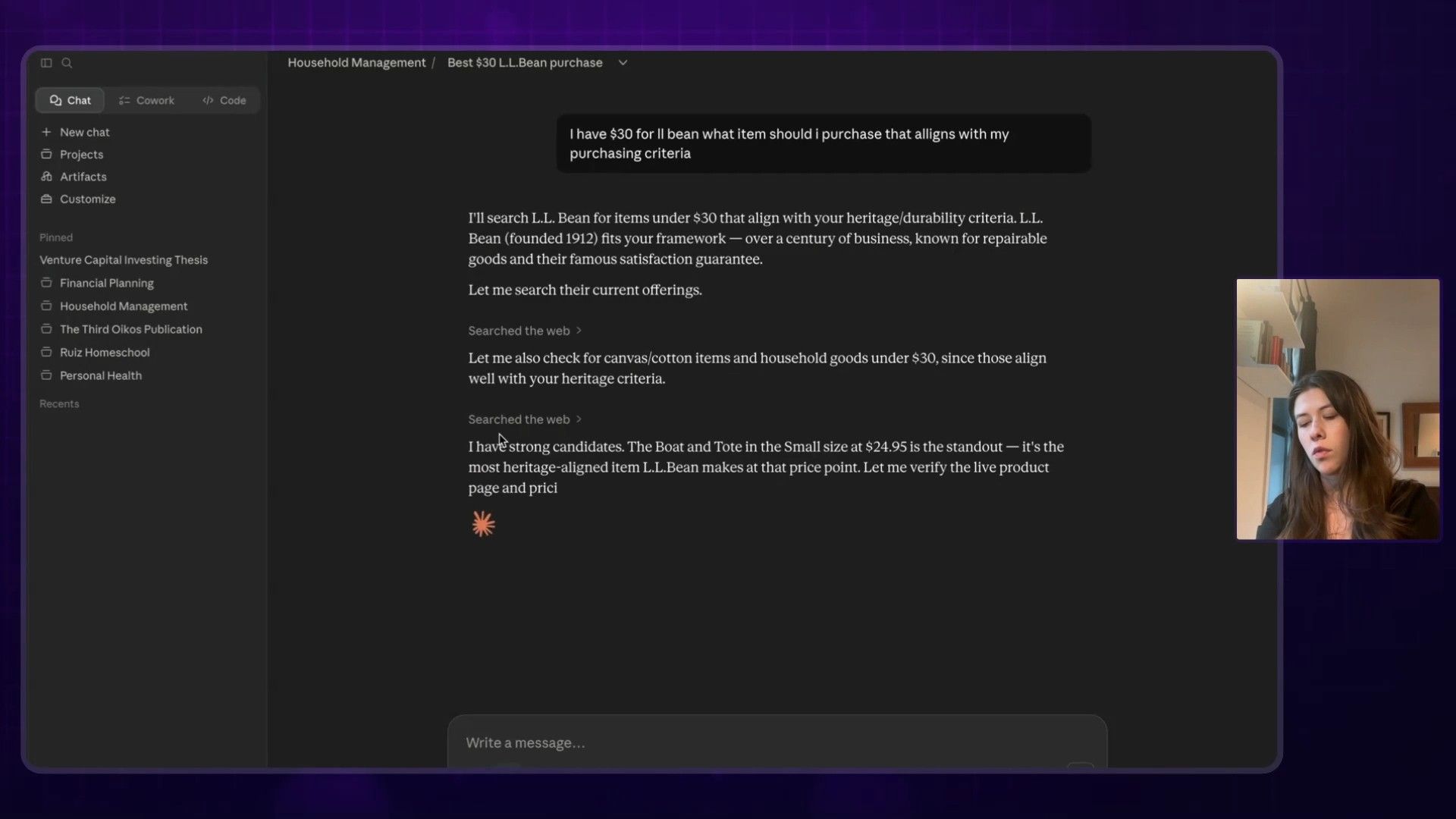Click folder icon next to Ruiz Homeschool
This screenshot has height=819, width=1456.
(46, 352)
